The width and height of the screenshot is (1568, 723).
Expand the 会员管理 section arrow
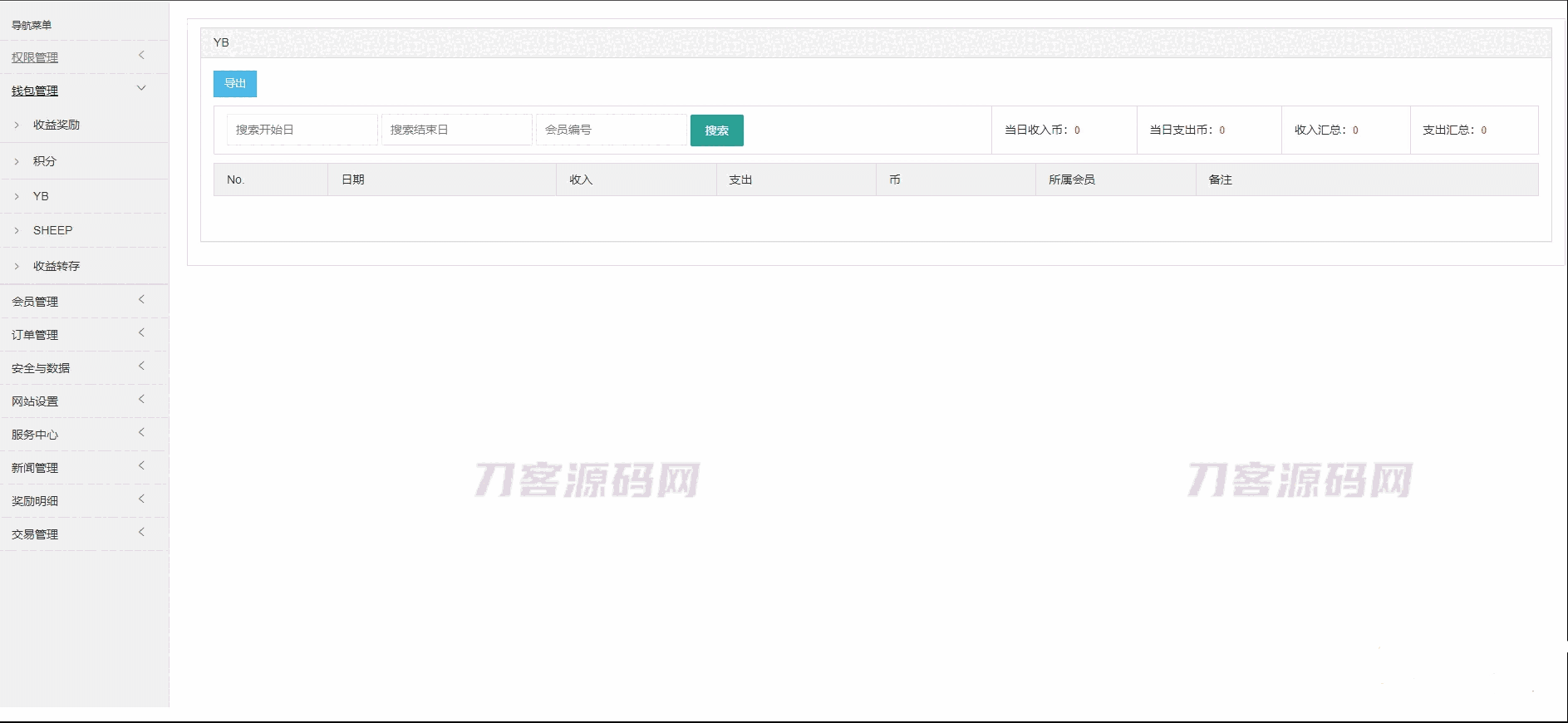pyautogui.click(x=141, y=299)
